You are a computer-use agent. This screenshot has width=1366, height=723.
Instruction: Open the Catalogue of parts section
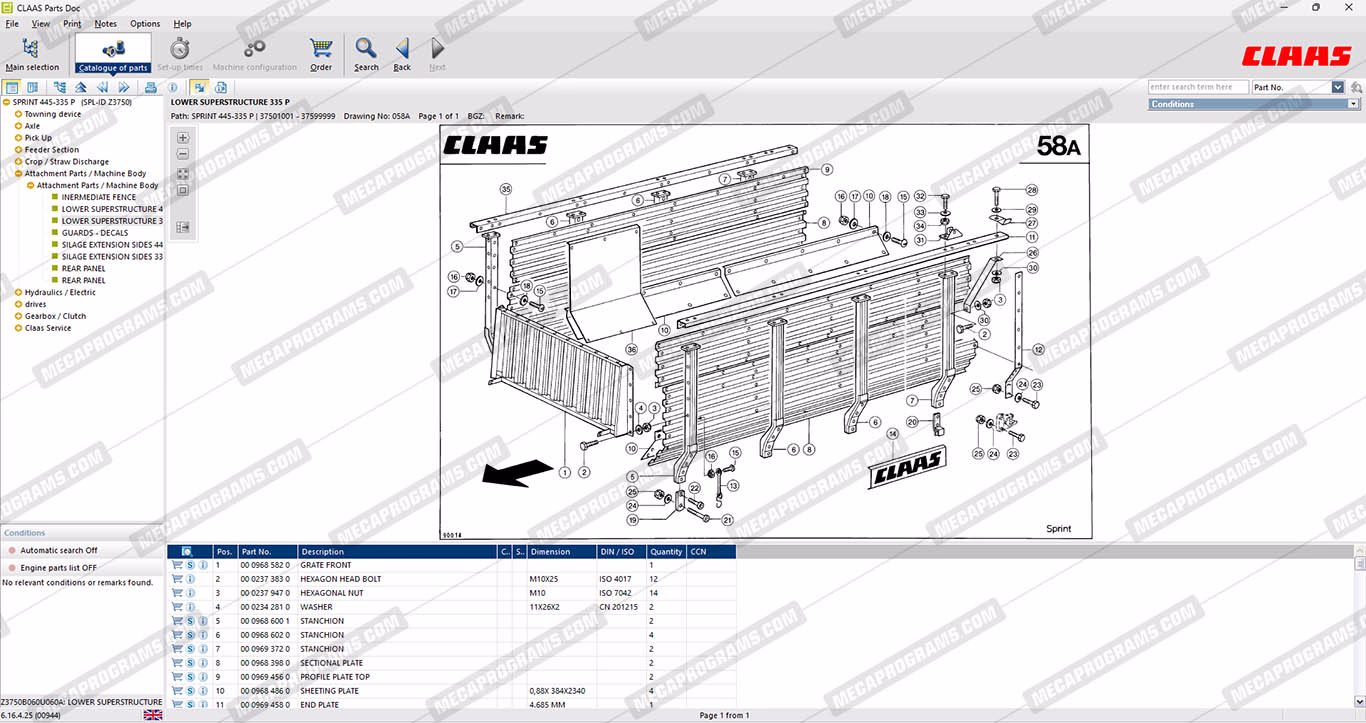tap(113, 54)
